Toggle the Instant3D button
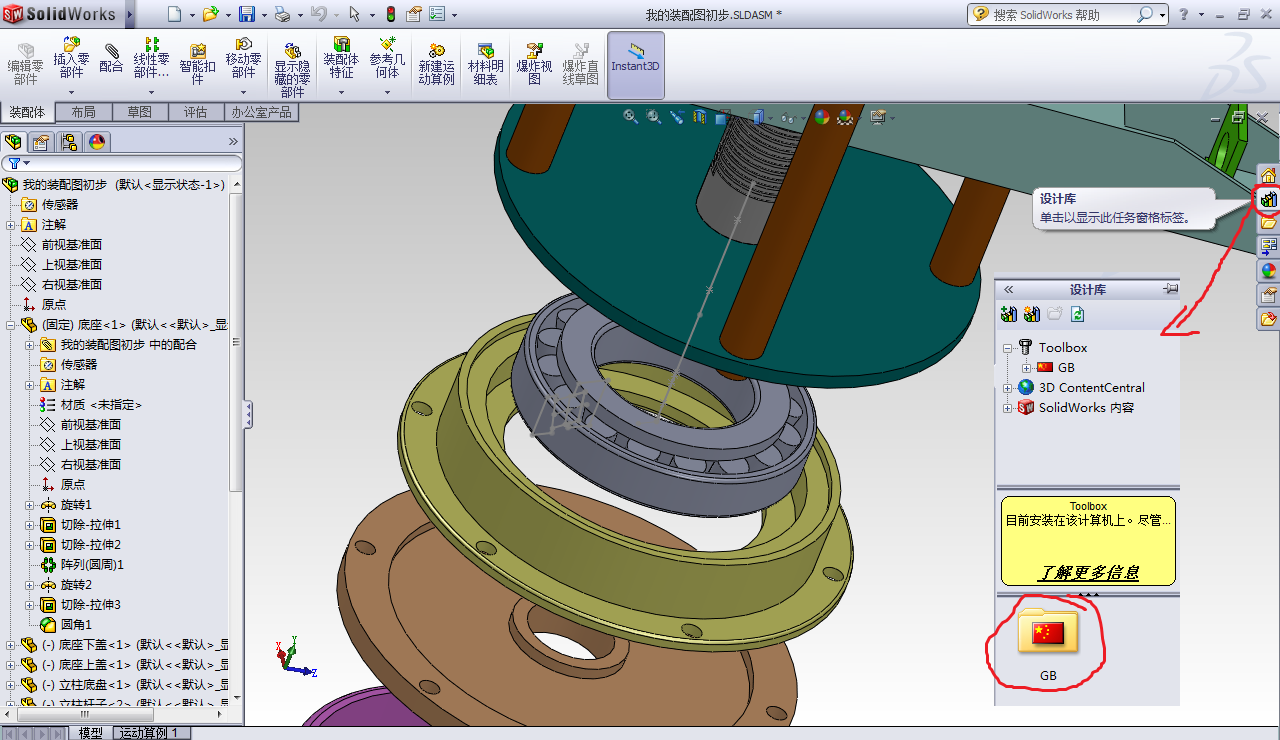 (x=636, y=65)
